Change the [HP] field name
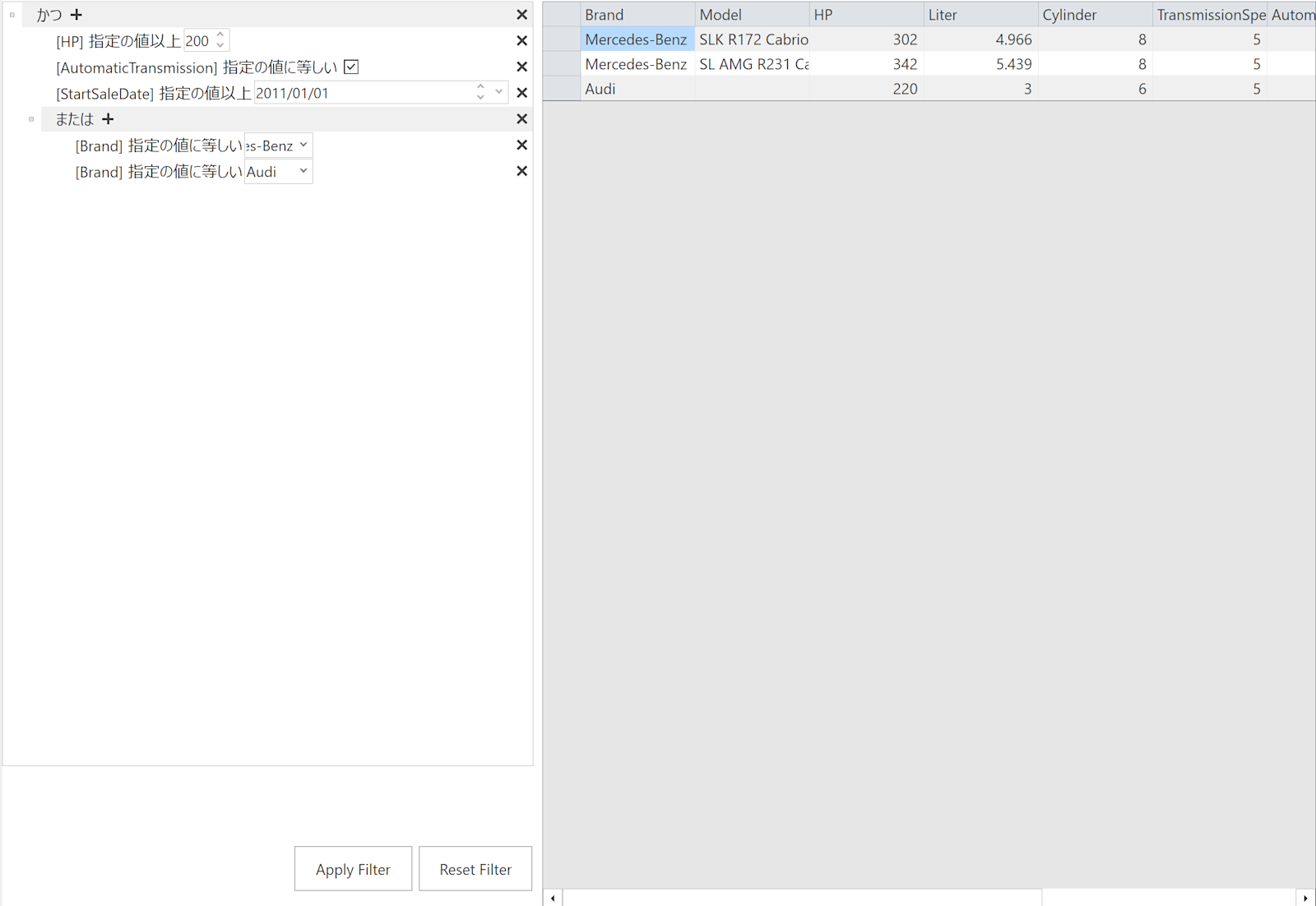Image resolution: width=1316 pixels, height=906 pixels. click(x=70, y=41)
